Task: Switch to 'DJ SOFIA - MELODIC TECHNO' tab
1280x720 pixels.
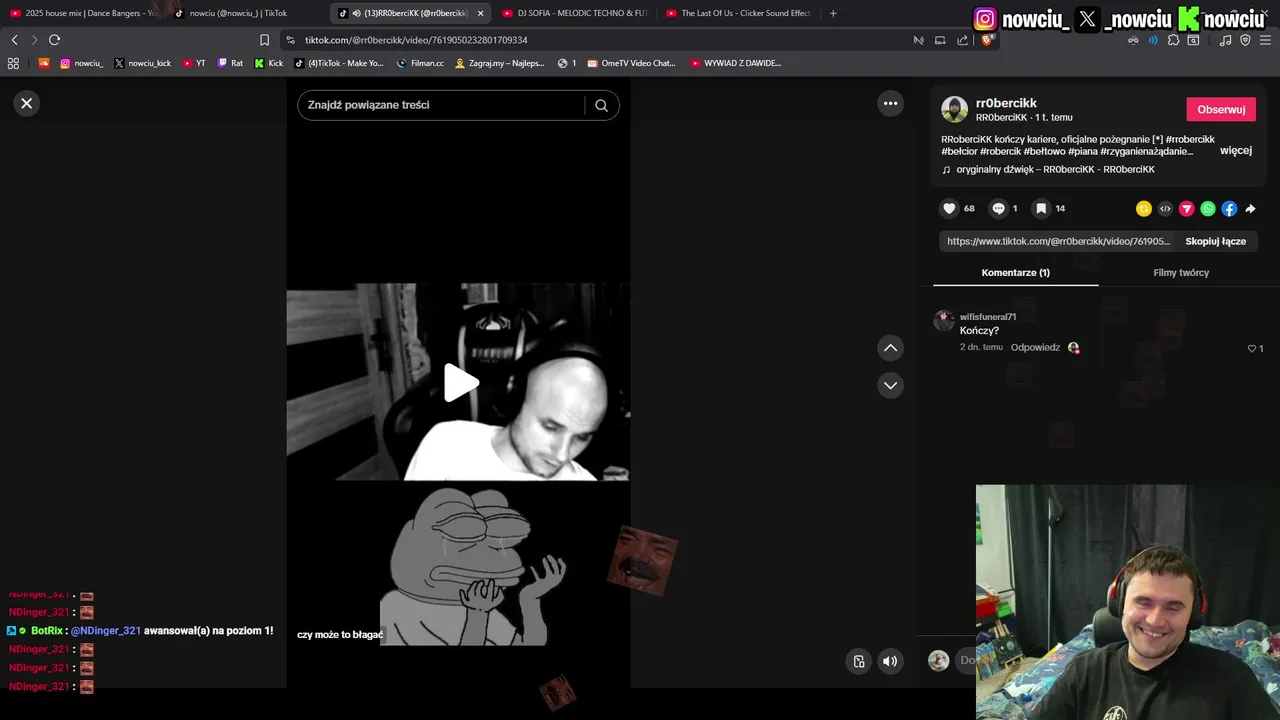Action: pyautogui.click(x=575, y=13)
